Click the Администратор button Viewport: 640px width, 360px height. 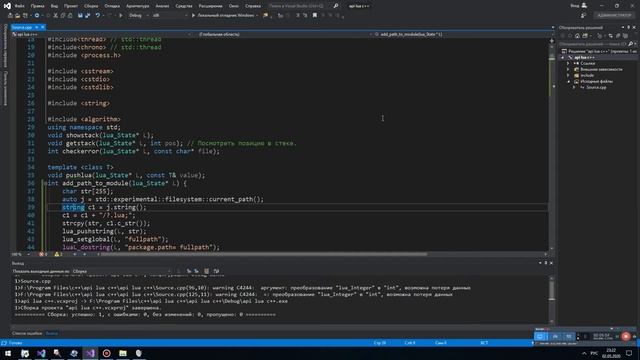click(614, 16)
